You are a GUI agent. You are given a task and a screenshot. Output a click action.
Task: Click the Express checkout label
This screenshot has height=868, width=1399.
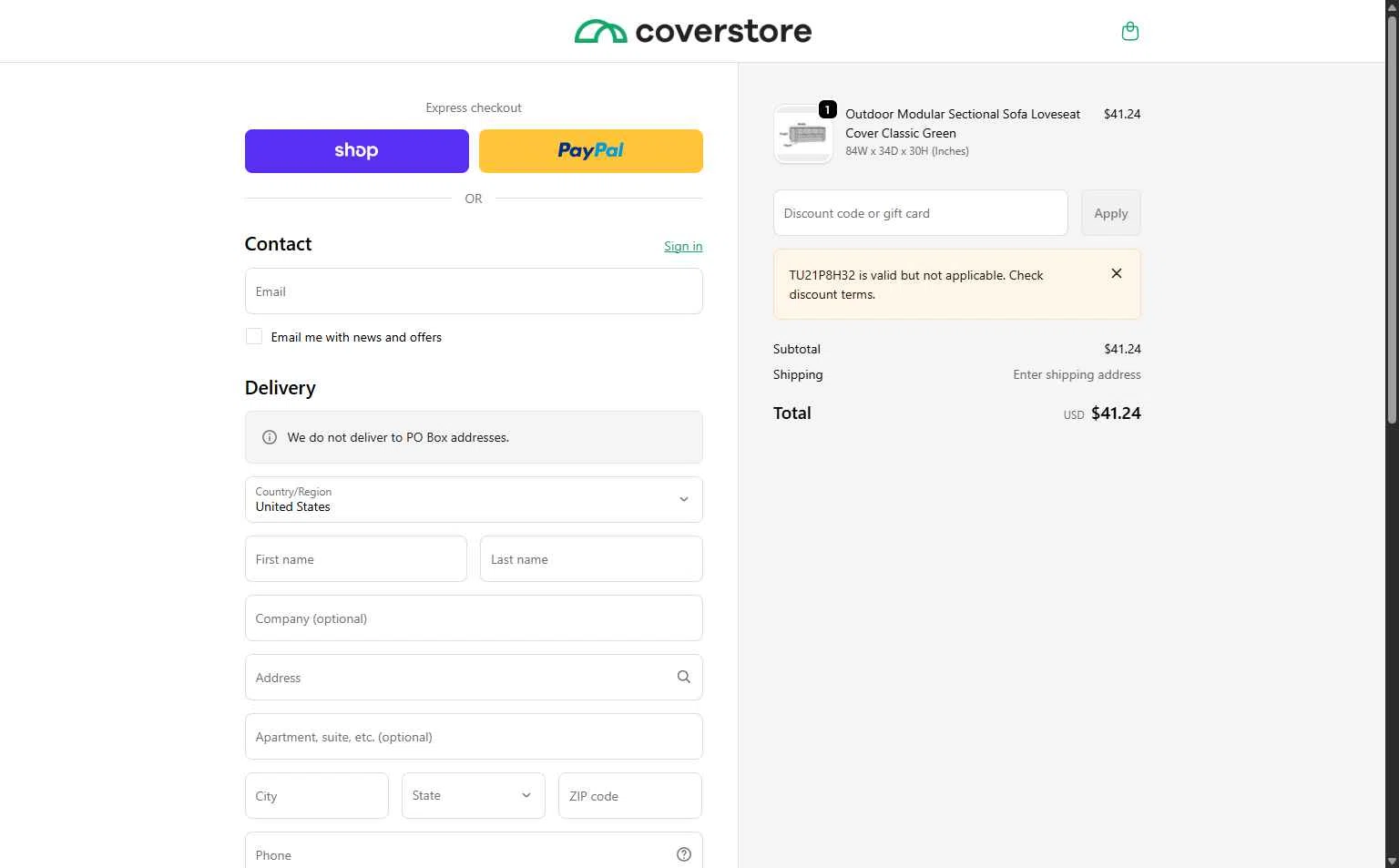[x=474, y=107]
